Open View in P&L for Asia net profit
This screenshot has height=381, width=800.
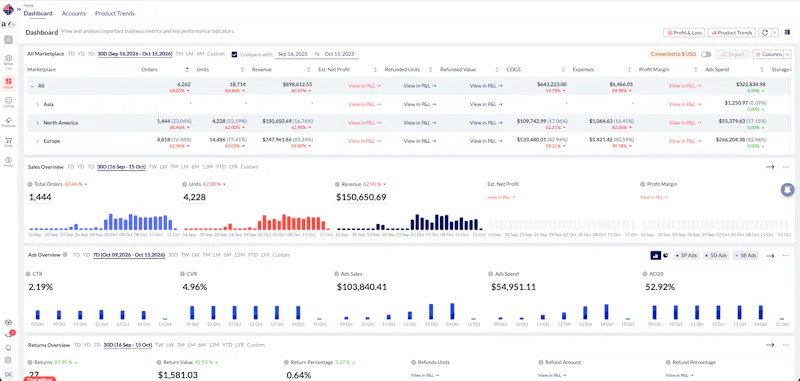(364, 105)
